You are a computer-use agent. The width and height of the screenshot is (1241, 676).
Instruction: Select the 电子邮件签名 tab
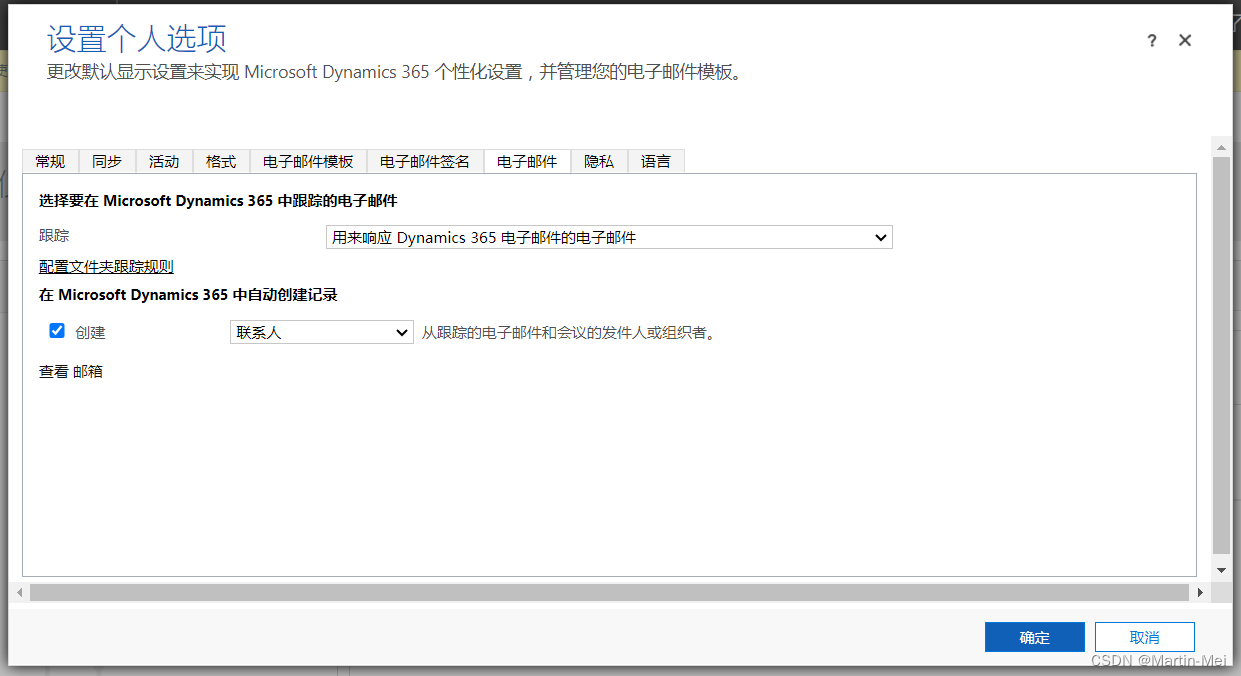point(425,161)
